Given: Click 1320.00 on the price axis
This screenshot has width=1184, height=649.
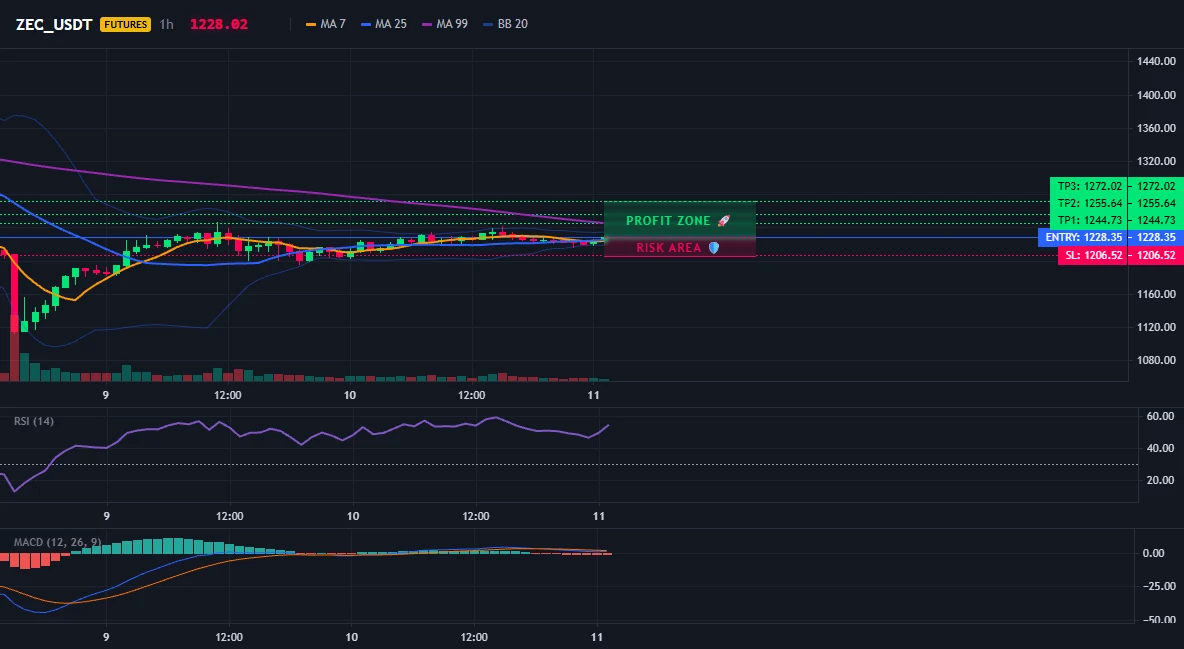Looking at the screenshot, I should click(x=1156, y=161).
